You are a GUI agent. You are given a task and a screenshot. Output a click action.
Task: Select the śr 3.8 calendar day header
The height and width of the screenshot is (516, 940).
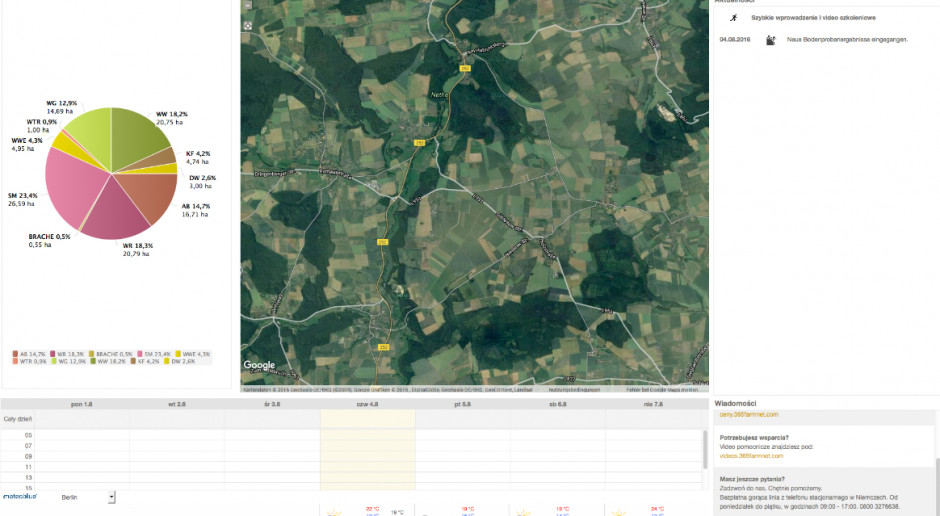tap(272, 405)
